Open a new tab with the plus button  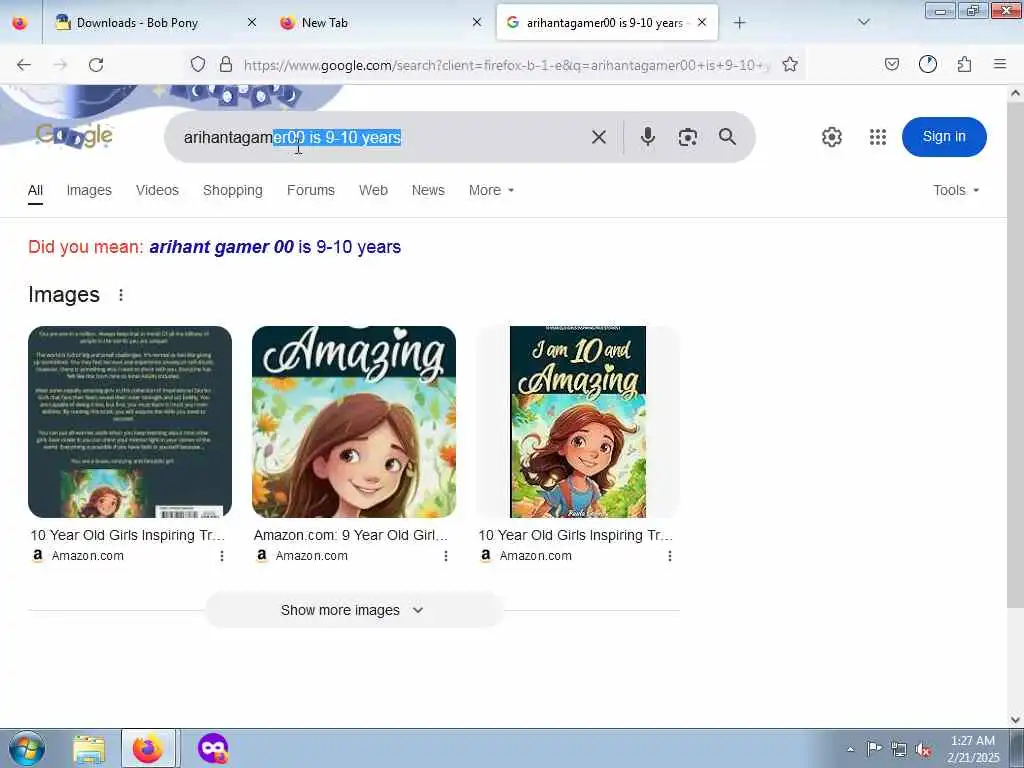click(739, 23)
